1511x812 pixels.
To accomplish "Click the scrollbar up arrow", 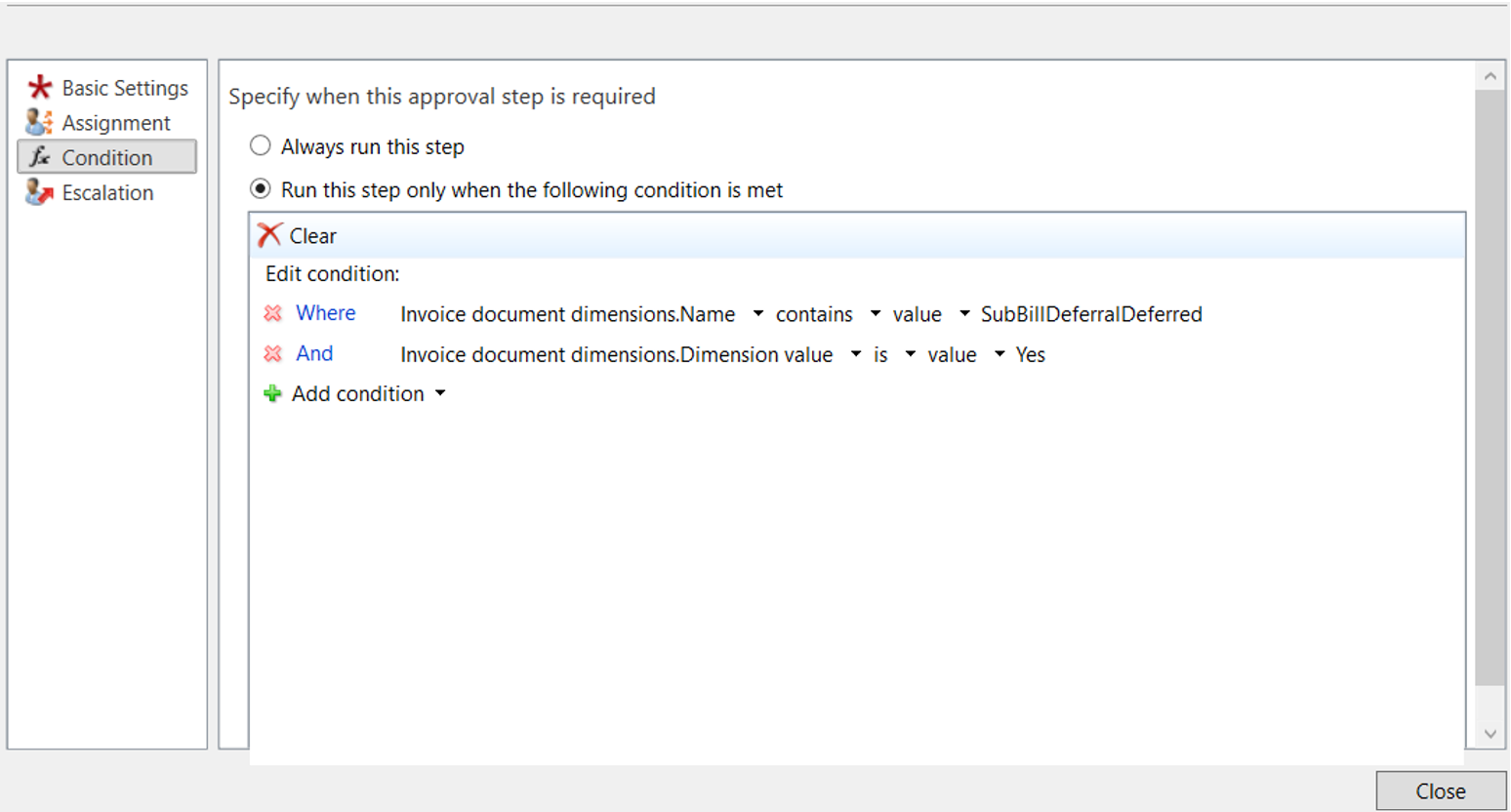I will pyautogui.click(x=1491, y=75).
